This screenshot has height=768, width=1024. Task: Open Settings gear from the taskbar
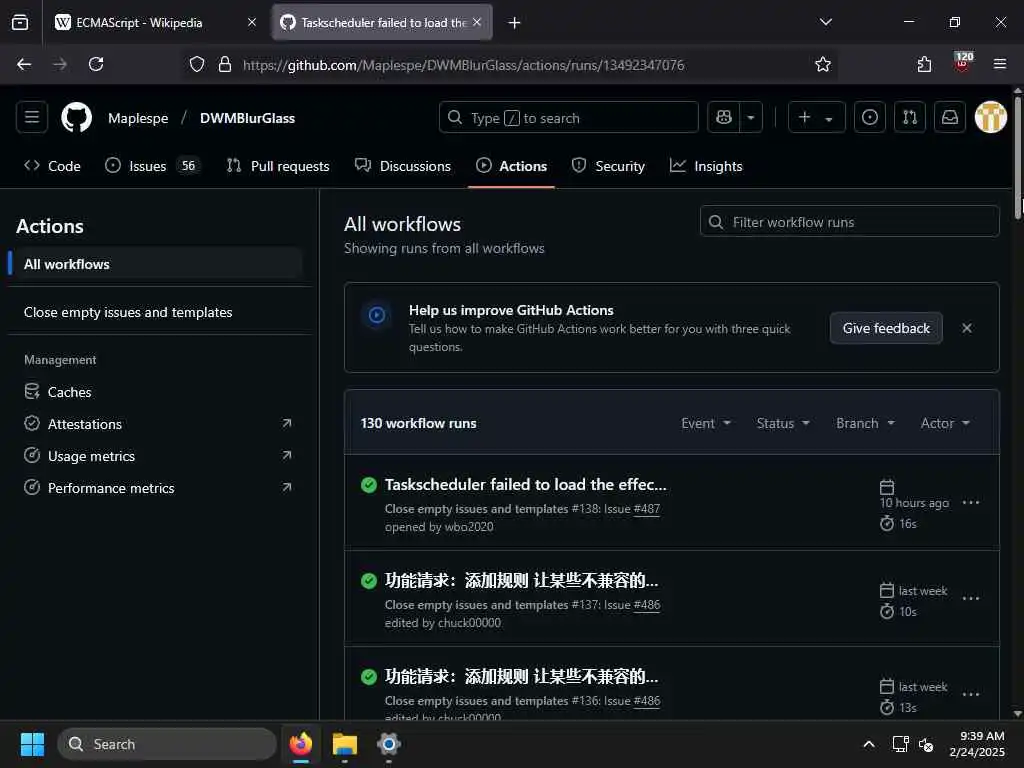tap(389, 744)
